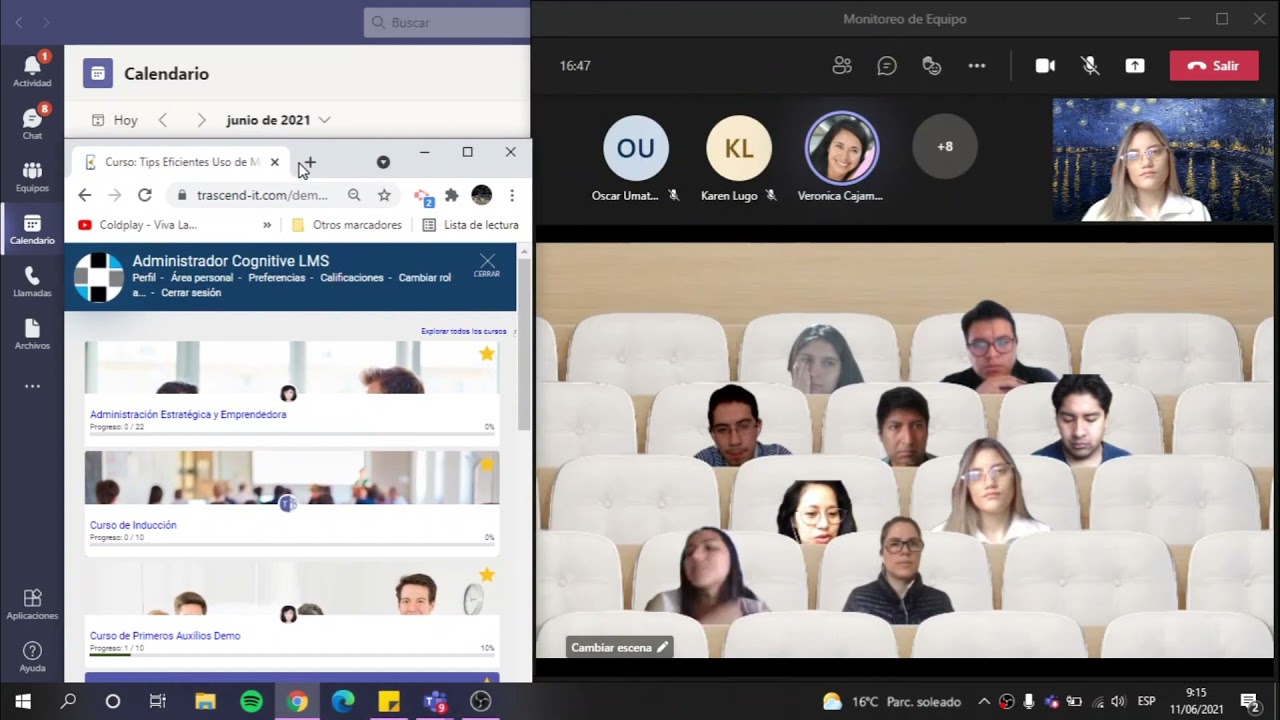
Task: Open reactions and raise hand menu
Action: (x=932, y=66)
